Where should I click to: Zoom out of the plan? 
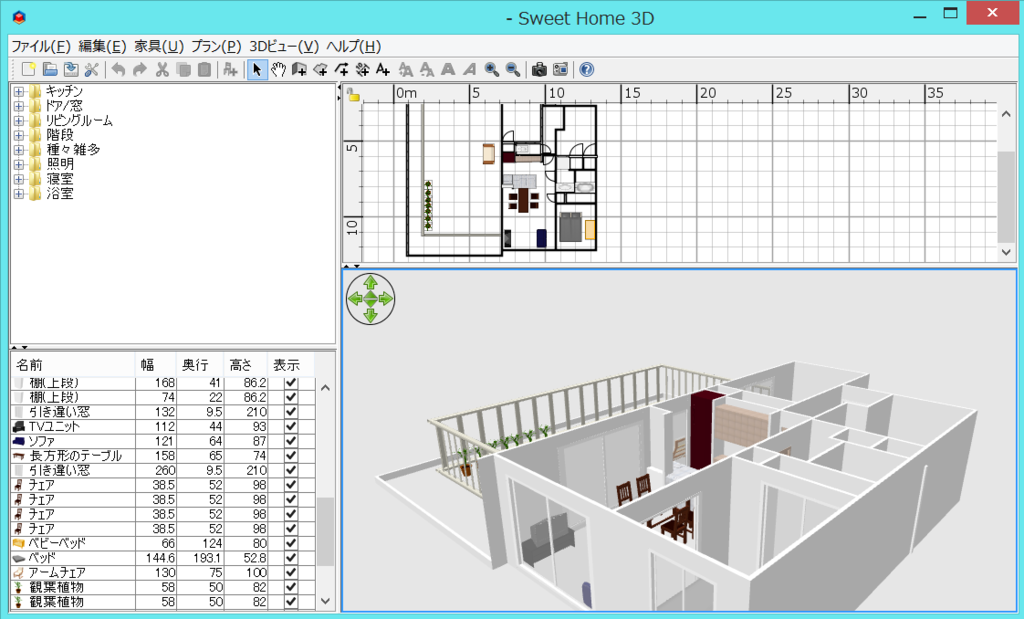click(x=513, y=69)
